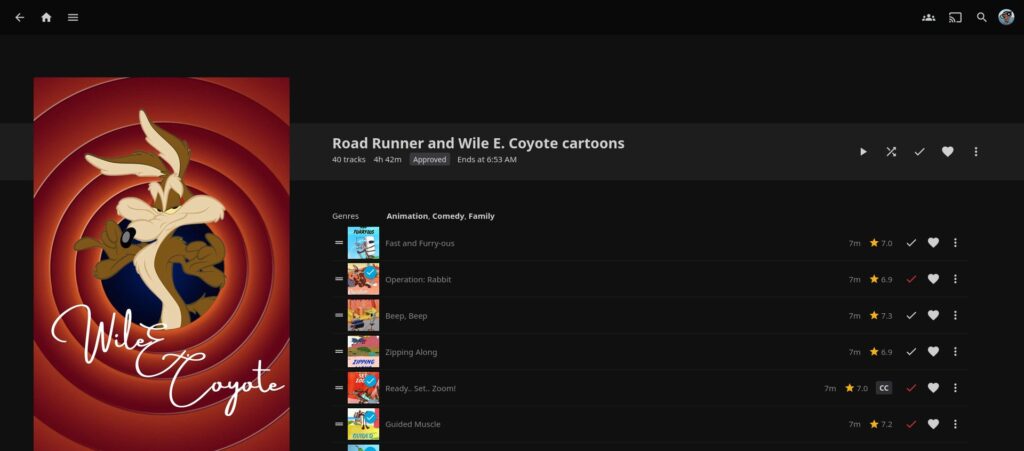Open Ready.. Set.. Zoom! thumbnail
The image size is (1024, 451).
(363, 388)
